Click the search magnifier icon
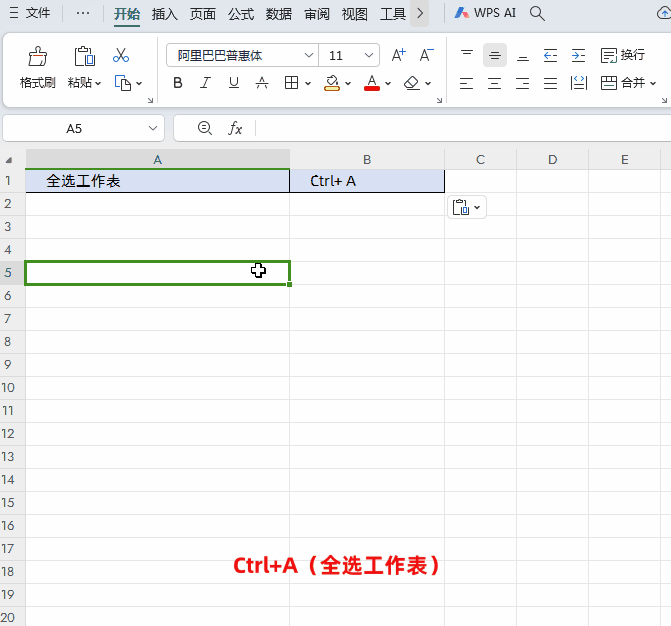Viewport: 671px width, 626px height. tap(537, 14)
